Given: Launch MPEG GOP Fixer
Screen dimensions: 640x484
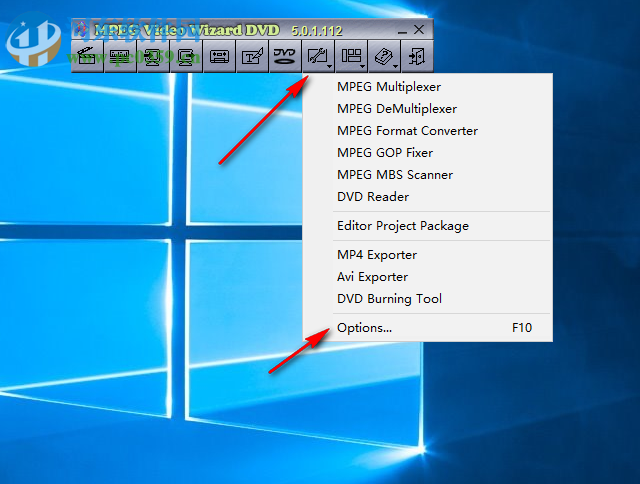Looking at the screenshot, I should [427, 153].
